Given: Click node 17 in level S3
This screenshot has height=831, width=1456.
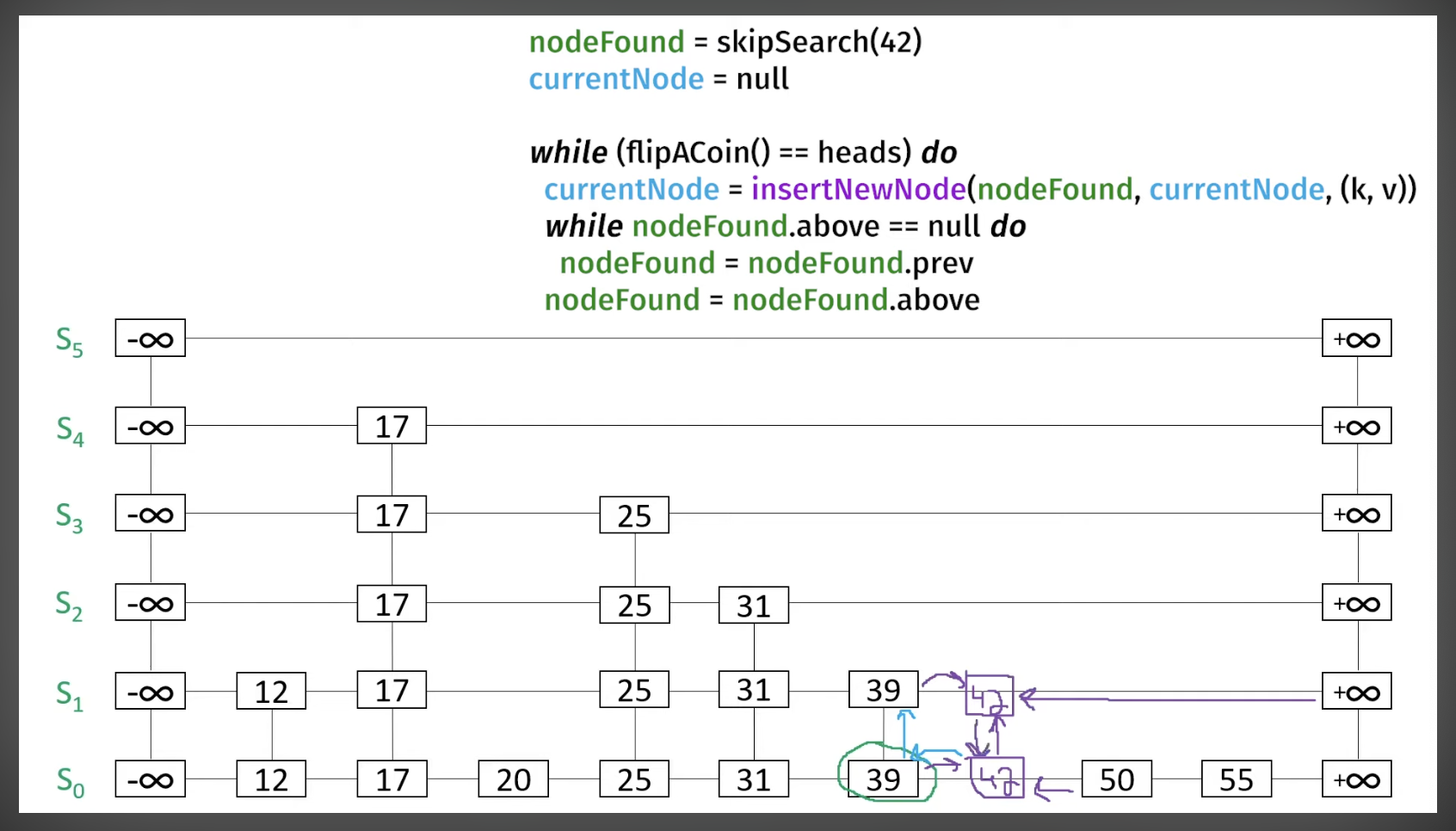Looking at the screenshot, I should click(x=392, y=514).
